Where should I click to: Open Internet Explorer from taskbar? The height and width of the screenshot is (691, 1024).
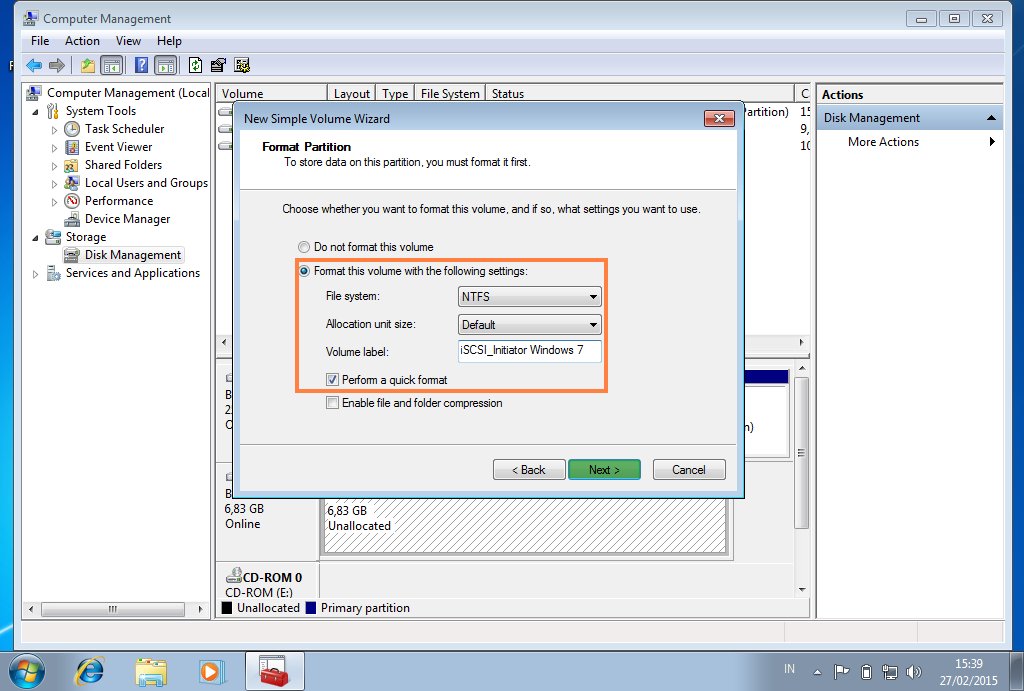90,671
